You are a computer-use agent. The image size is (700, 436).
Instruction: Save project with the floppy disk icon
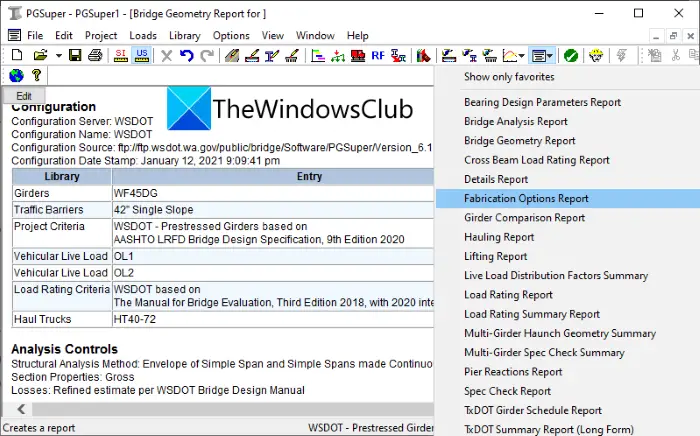75,55
